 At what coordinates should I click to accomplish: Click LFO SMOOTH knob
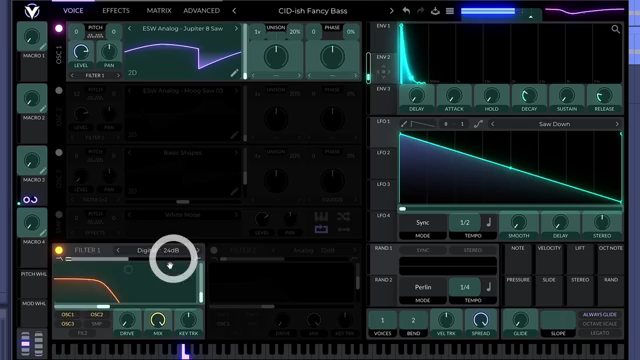pos(519,222)
